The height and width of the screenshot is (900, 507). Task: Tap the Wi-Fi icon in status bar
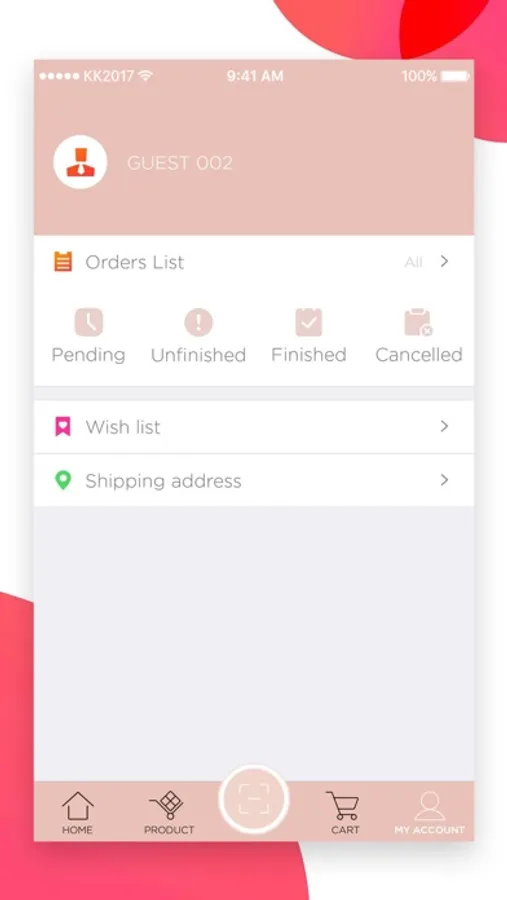tap(146, 76)
